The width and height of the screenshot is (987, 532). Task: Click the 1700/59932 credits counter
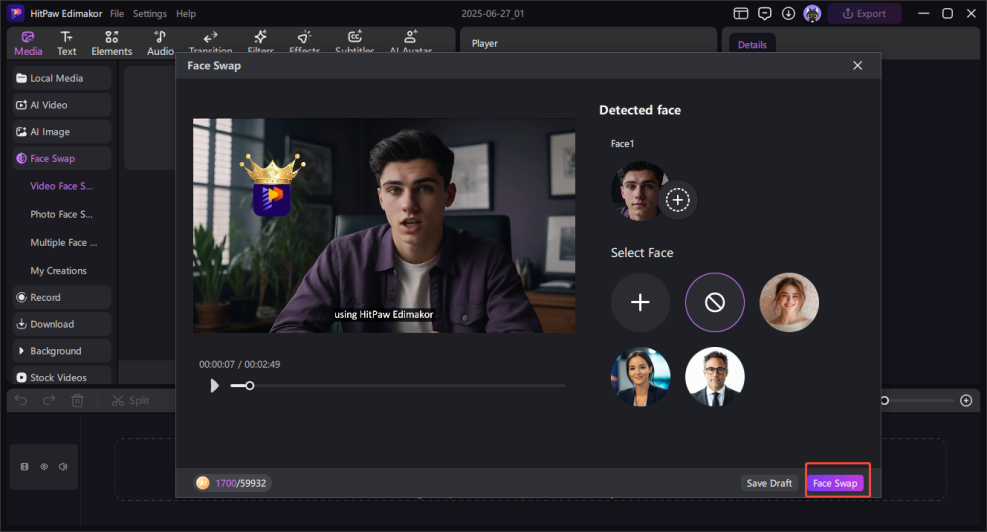(x=241, y=483)
